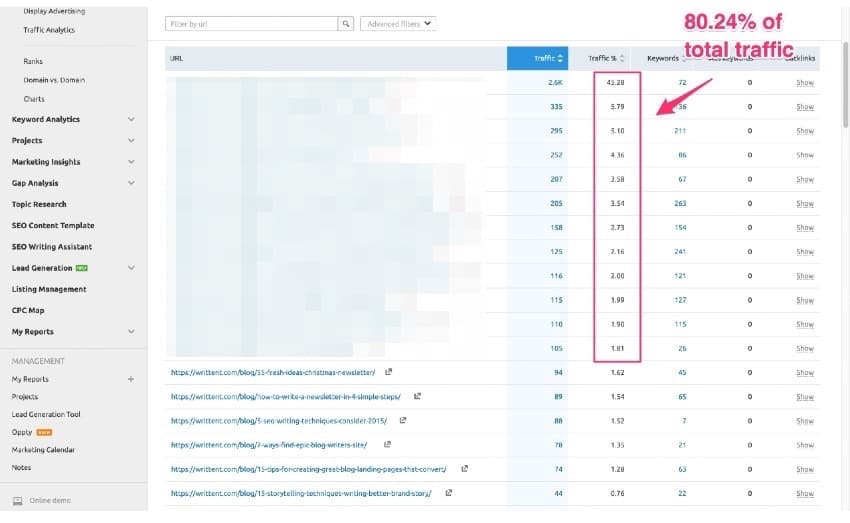The width and height of the screenshot is (850, 523).
Task: Open Projects under Management
Action: 25,396
